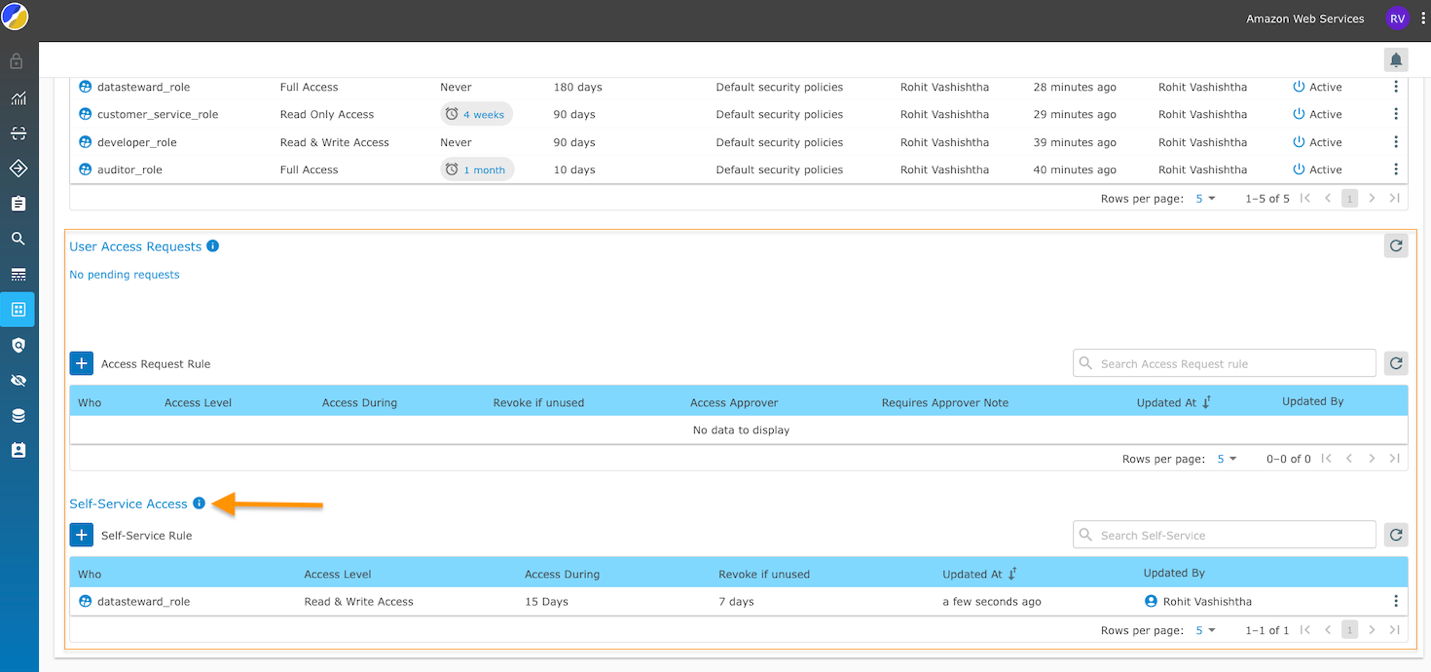
Task: Open three-dot menu for customer_service_role row
Action: click(x=1396, y=114)
